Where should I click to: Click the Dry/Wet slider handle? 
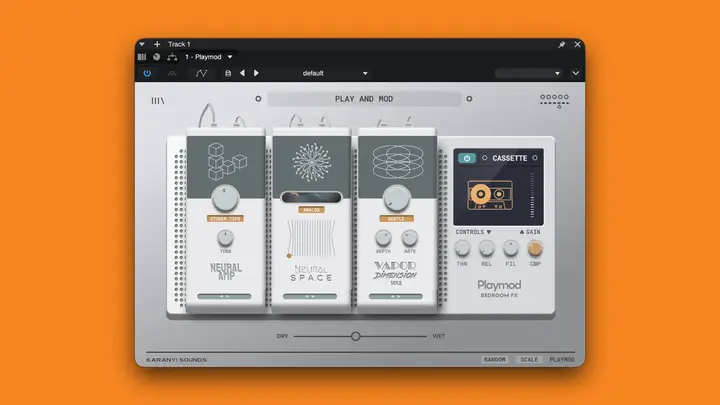click(x=355, y=336)
